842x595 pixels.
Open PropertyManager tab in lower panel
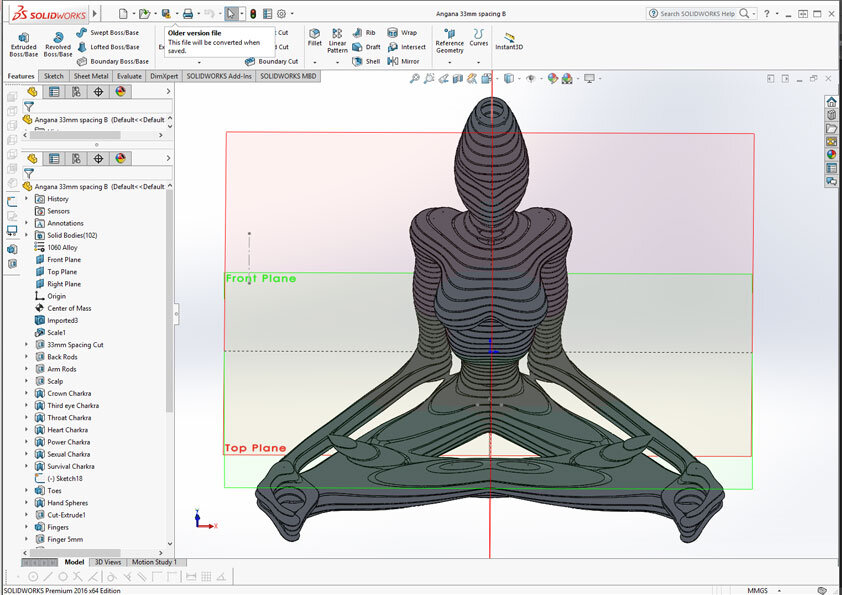(54, 158)
